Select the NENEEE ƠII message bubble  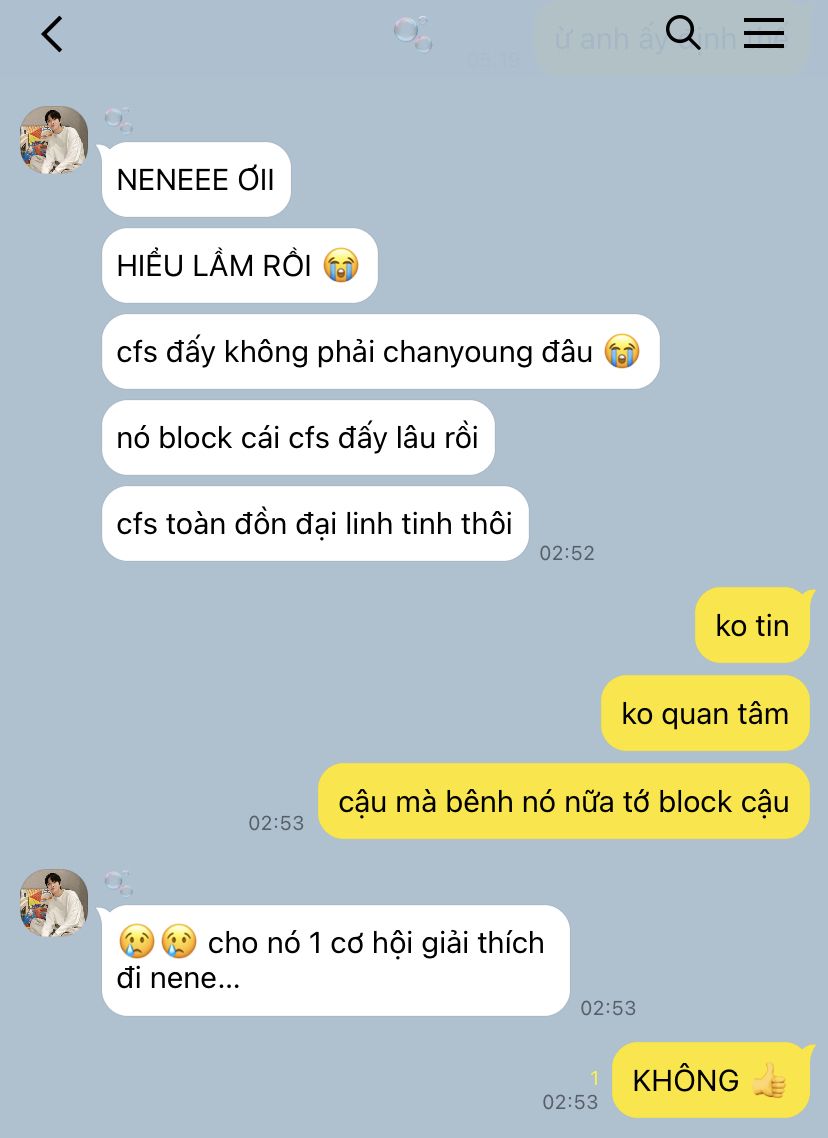[196, 179]
